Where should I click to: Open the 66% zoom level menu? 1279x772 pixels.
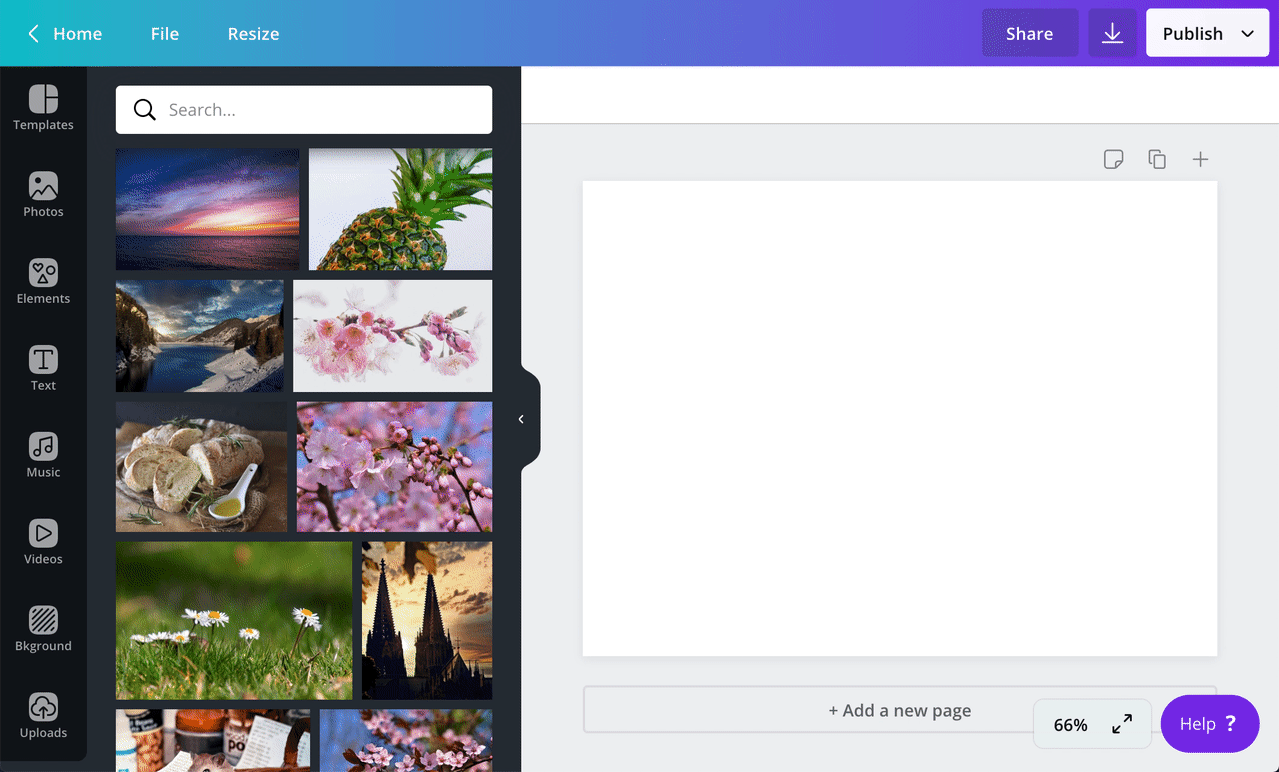click(x=1070, y=725)
